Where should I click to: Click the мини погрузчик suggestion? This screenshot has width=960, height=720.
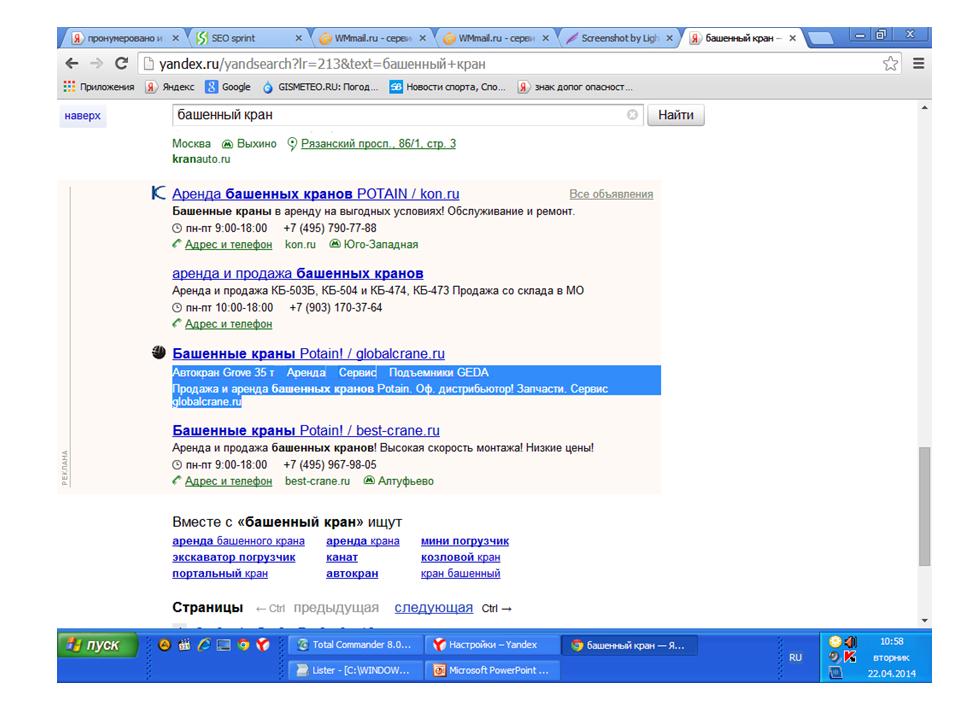(465, 541)
